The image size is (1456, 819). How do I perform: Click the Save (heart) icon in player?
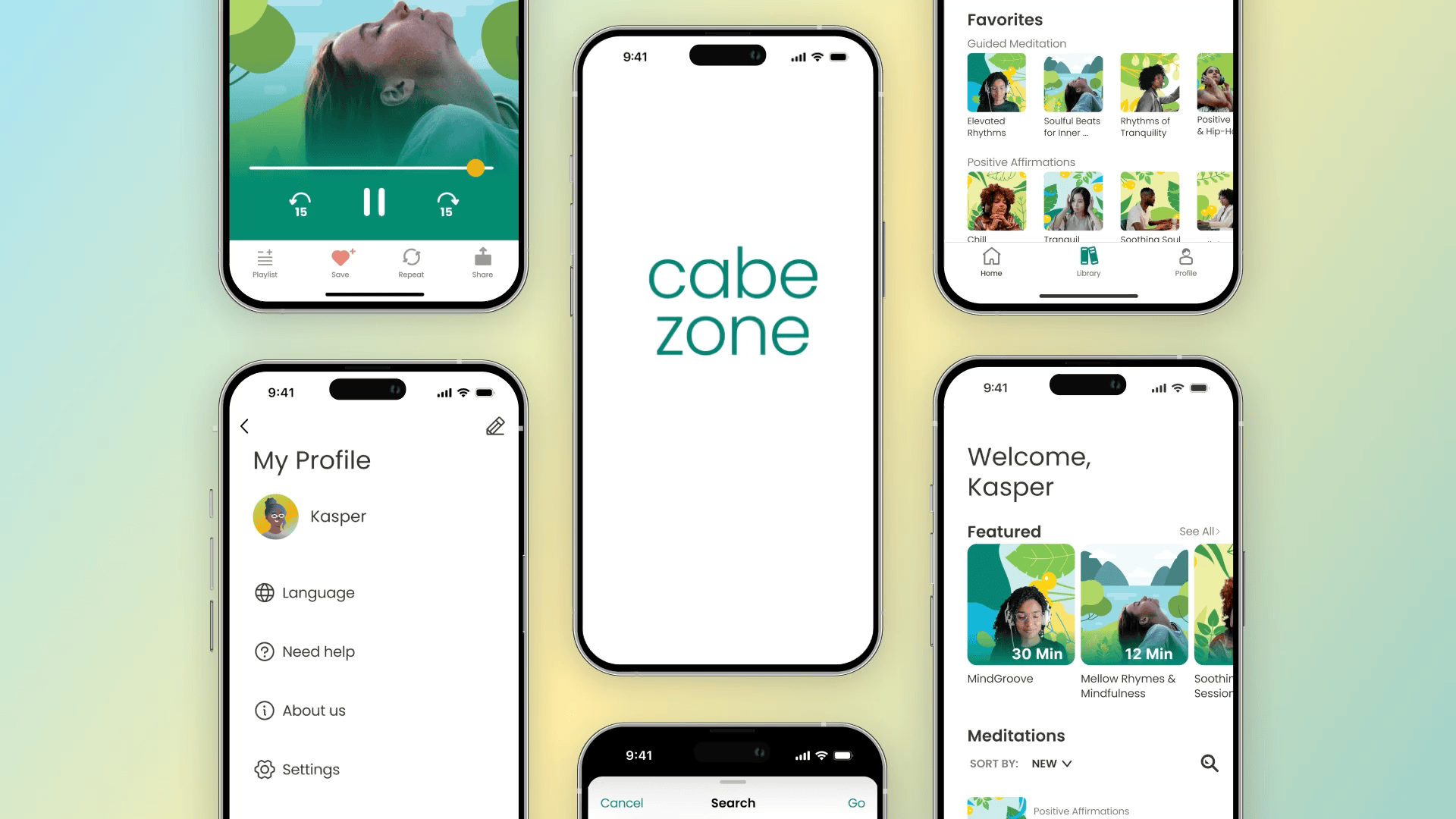pos(340,257)
